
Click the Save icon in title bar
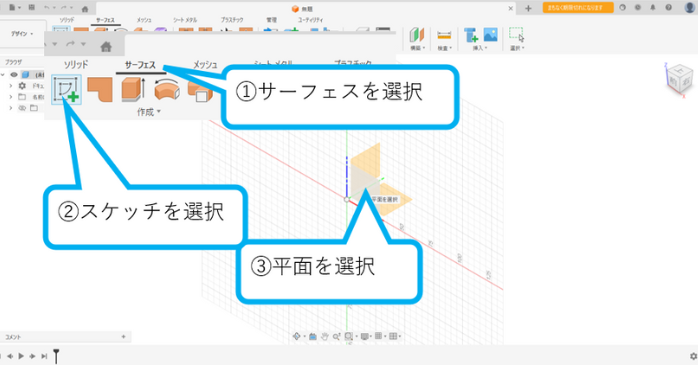32,8
